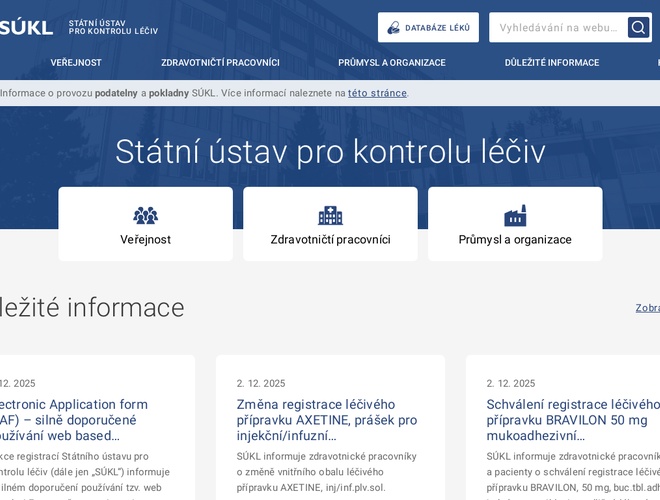Click the Zobrazit link beside section heading
This screenshot has height=500, width=660.
(647, 308)
